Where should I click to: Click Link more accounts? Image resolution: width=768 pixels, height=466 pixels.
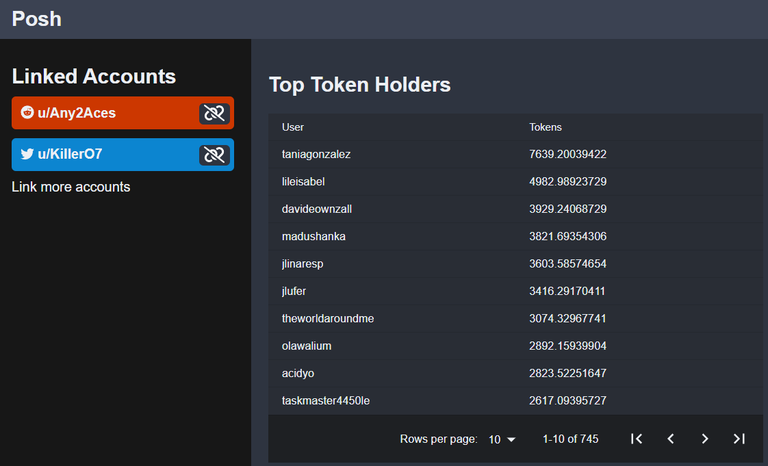71,187
